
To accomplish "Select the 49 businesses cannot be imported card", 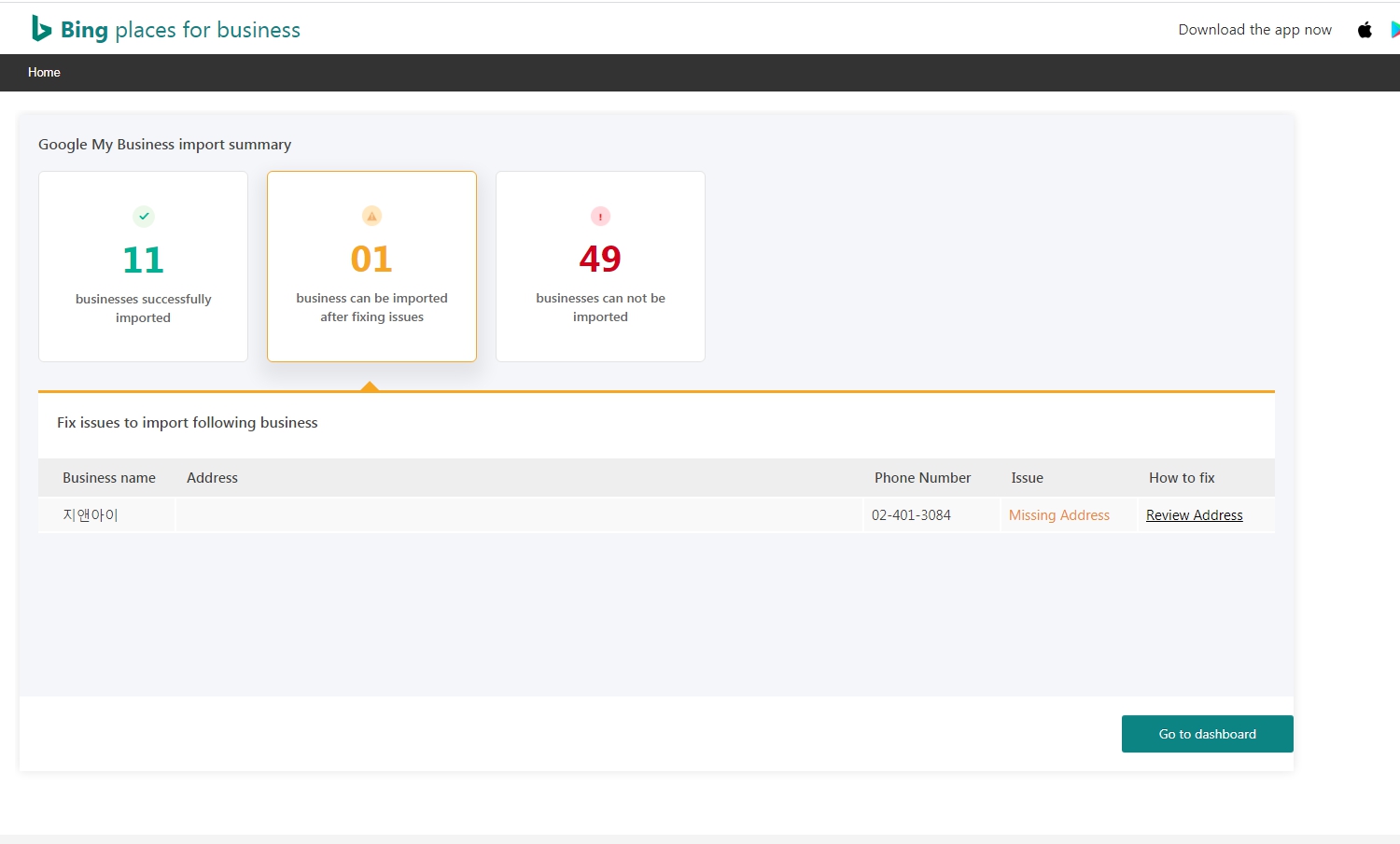I will pyautogui.click(x=600, y=266).
